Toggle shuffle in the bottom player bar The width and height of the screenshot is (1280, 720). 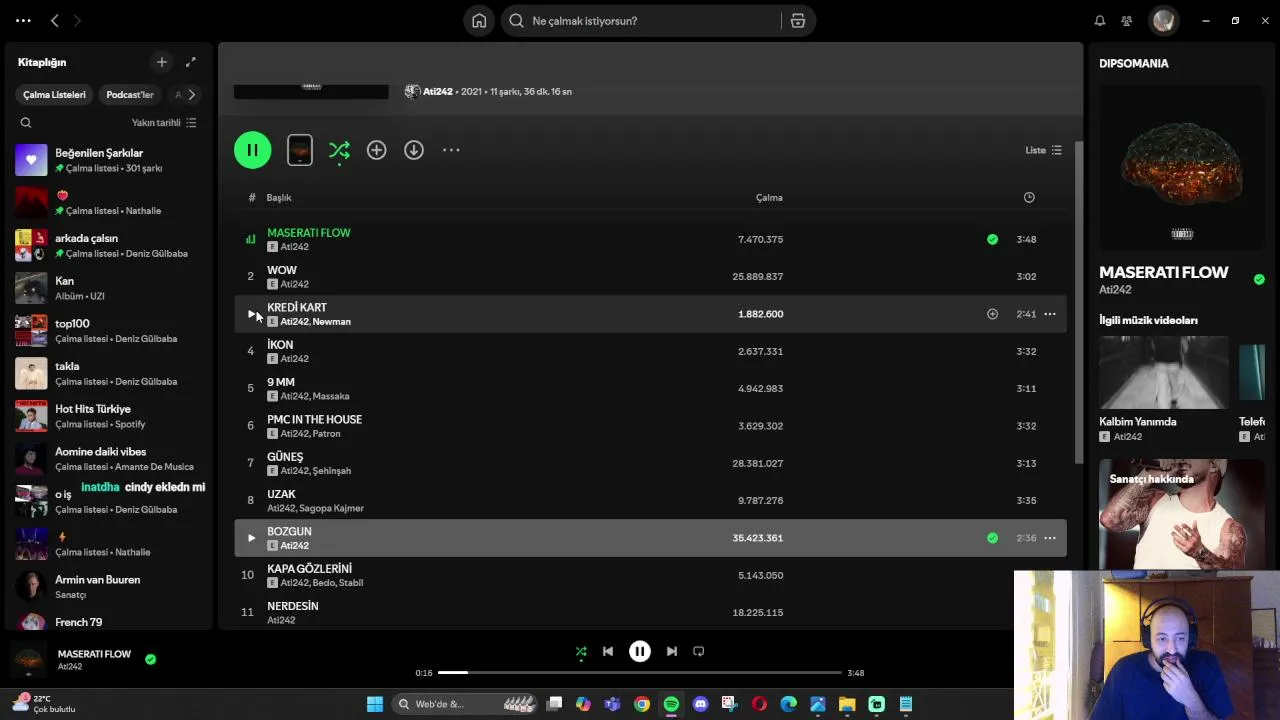581,651
